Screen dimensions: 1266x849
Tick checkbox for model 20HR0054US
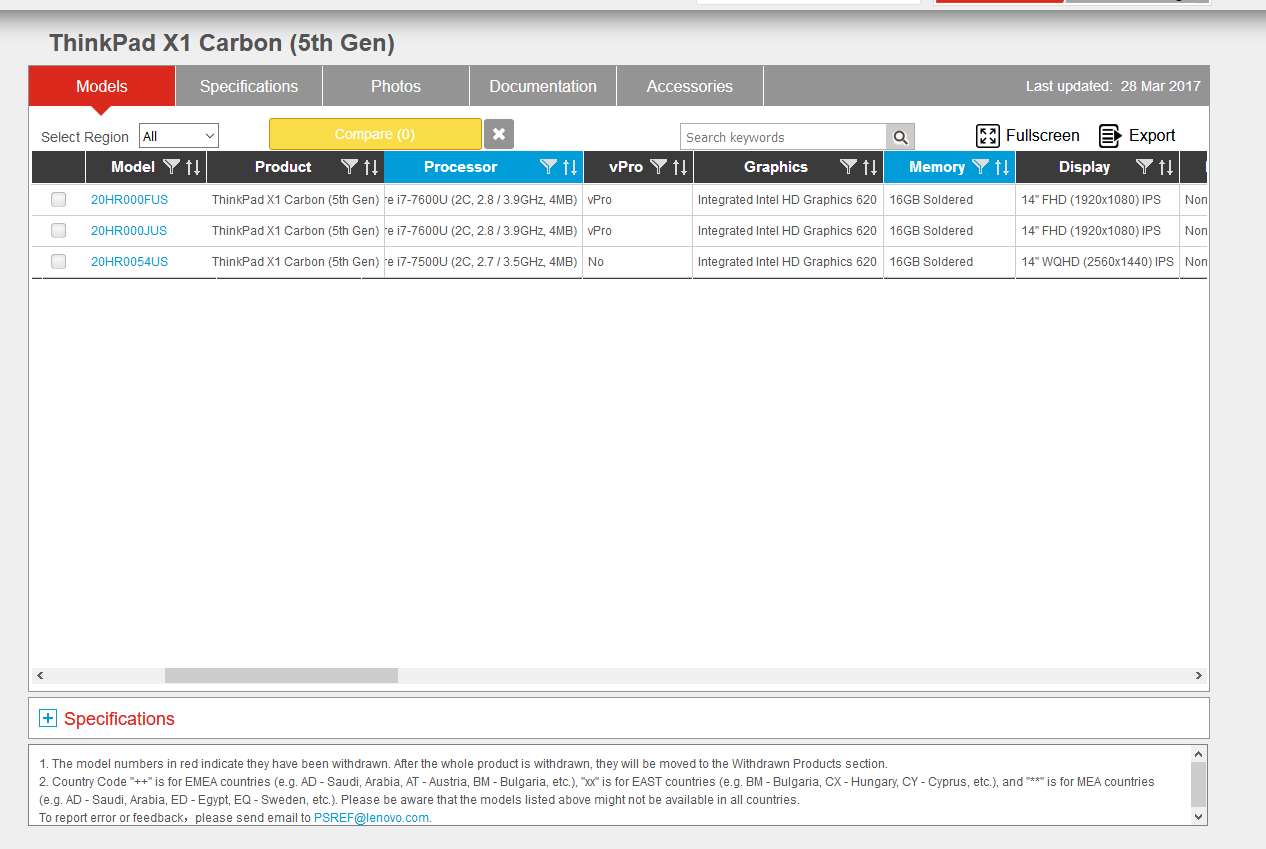pos(59,261)
